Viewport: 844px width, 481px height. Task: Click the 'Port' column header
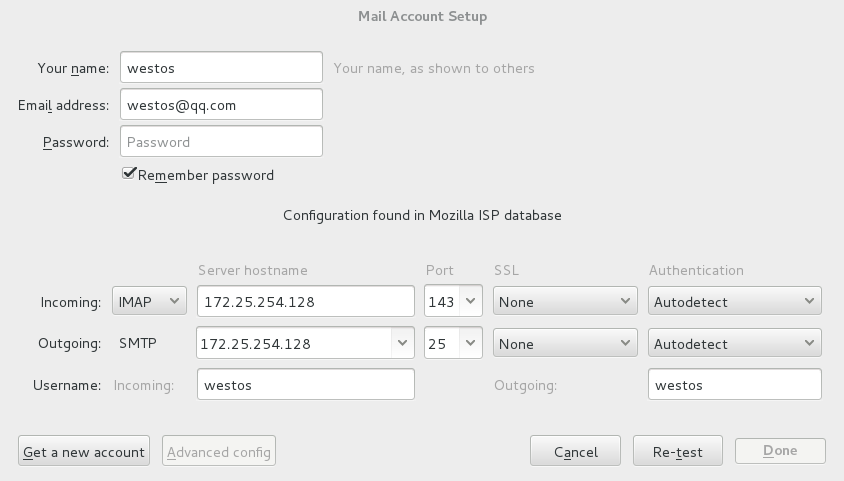coord(440,270)
